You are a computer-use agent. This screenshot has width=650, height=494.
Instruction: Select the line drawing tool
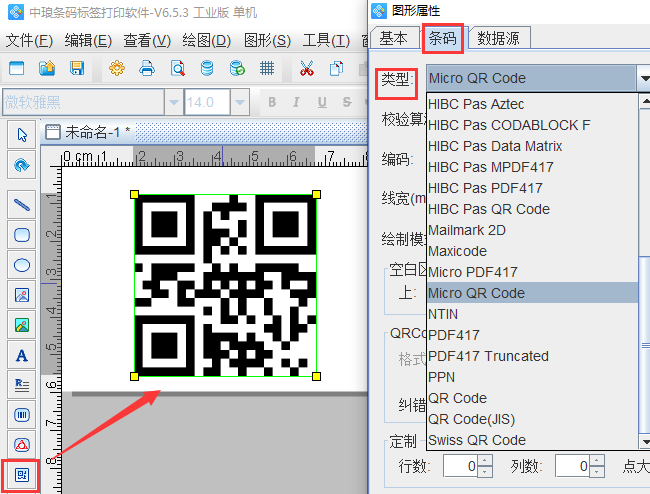point(21,204)
